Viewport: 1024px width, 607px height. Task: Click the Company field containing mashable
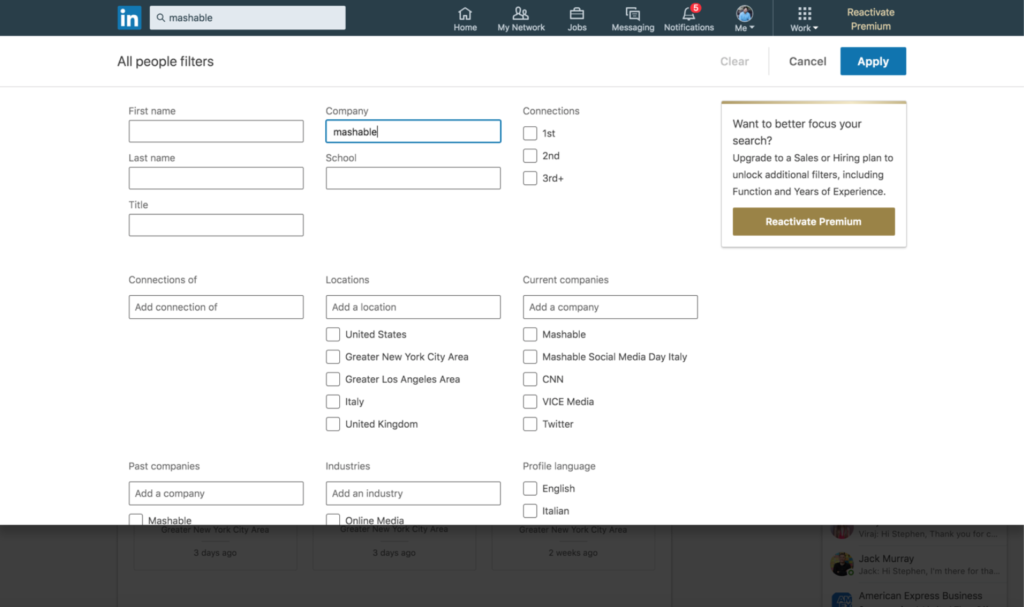pos(413,131)
